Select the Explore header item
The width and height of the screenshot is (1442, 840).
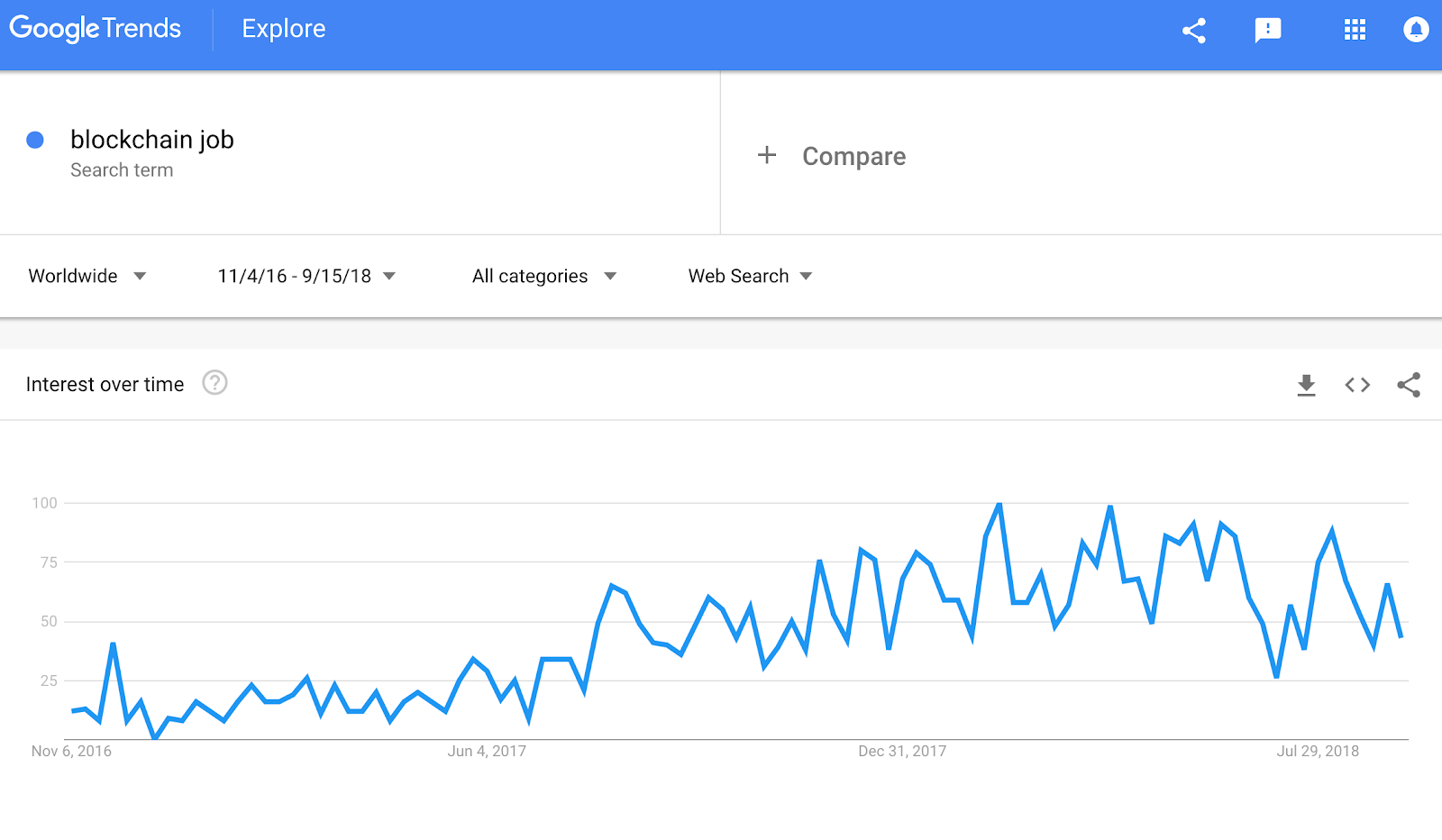click(x=284, y=29)
